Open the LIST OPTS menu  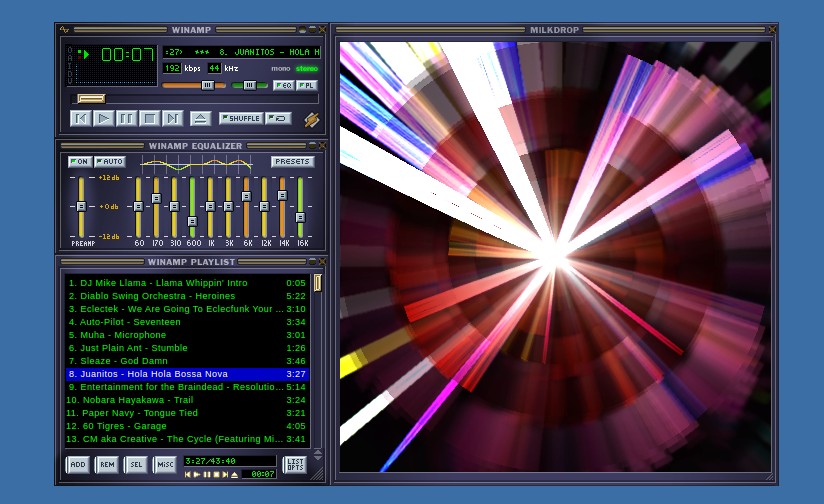coord(295,465)
